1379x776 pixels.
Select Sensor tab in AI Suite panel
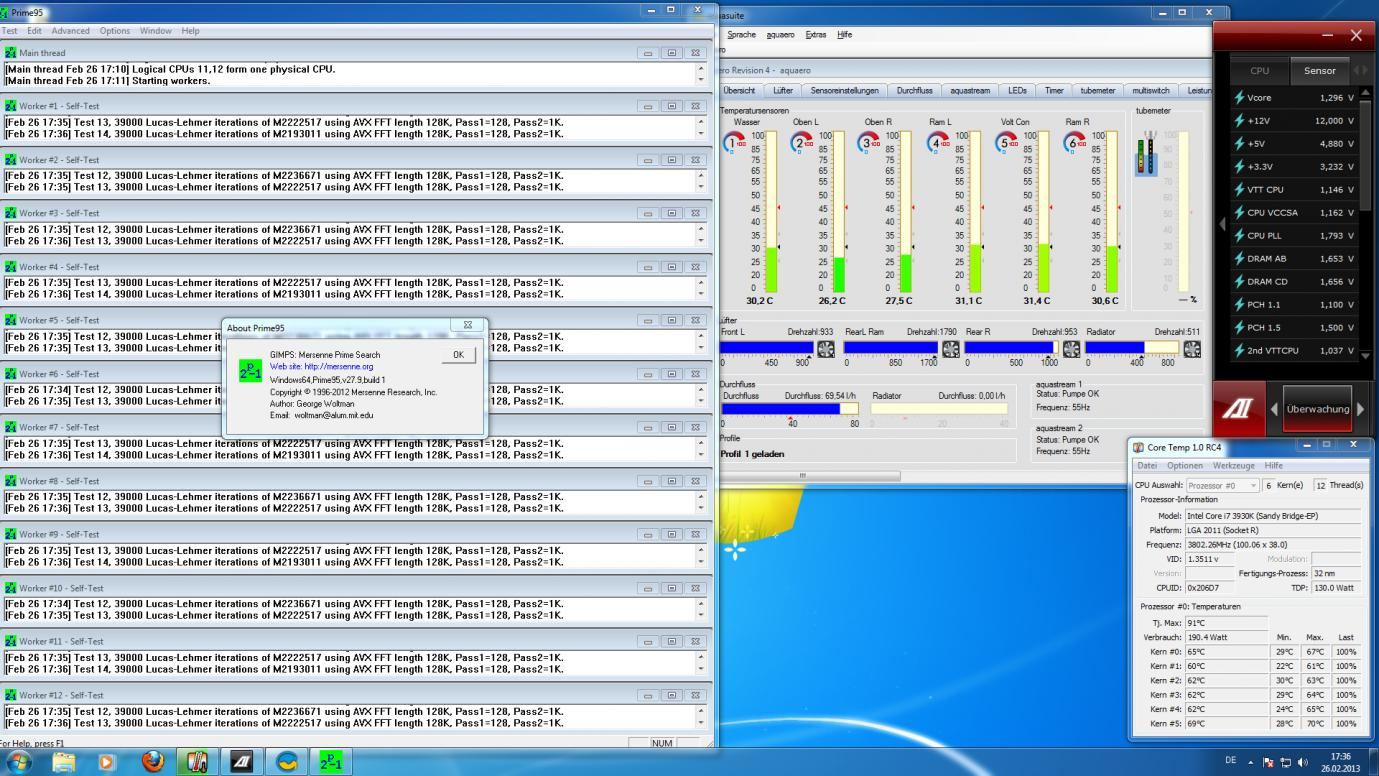pyautogui.click(x=1319, y=70)
